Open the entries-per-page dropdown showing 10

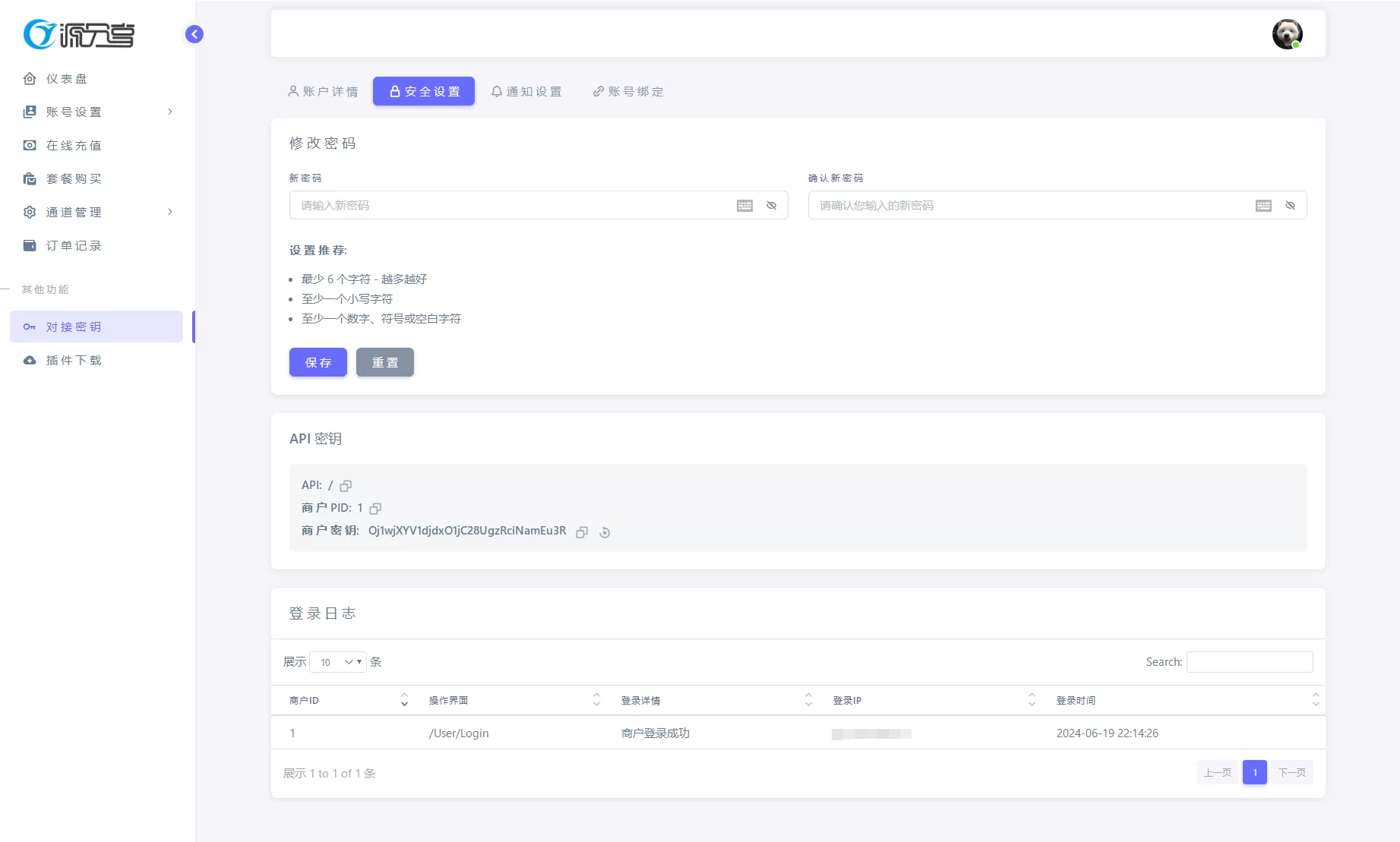[x=337, y=661]
